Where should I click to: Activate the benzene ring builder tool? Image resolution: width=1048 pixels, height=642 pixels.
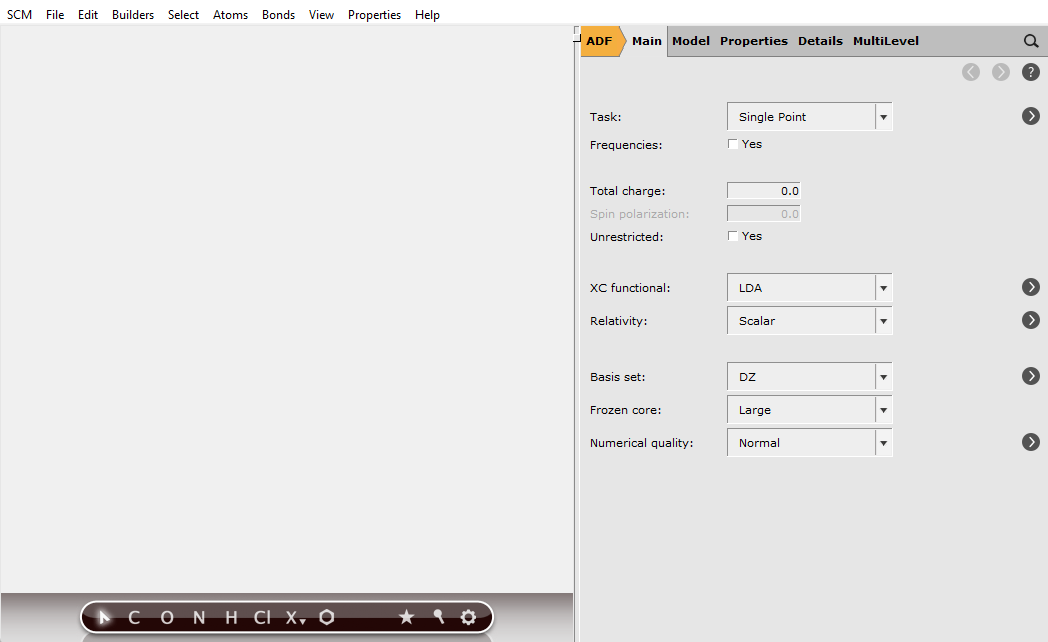[326, 617]
